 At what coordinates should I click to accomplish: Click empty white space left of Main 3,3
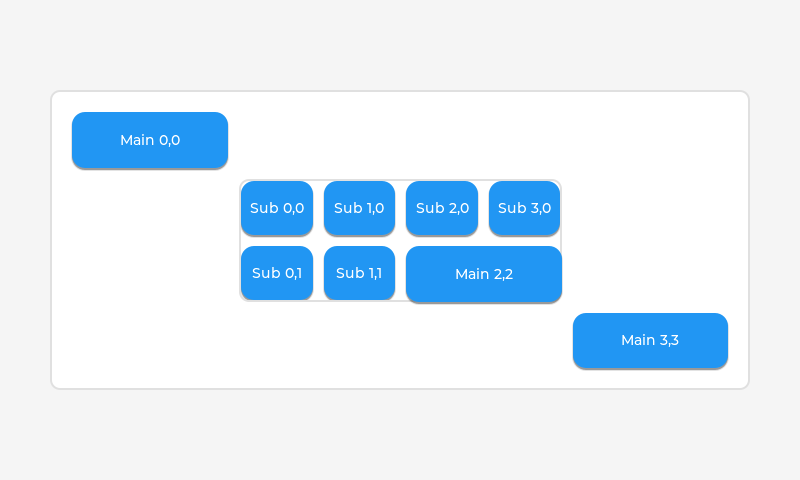[400, 345]
